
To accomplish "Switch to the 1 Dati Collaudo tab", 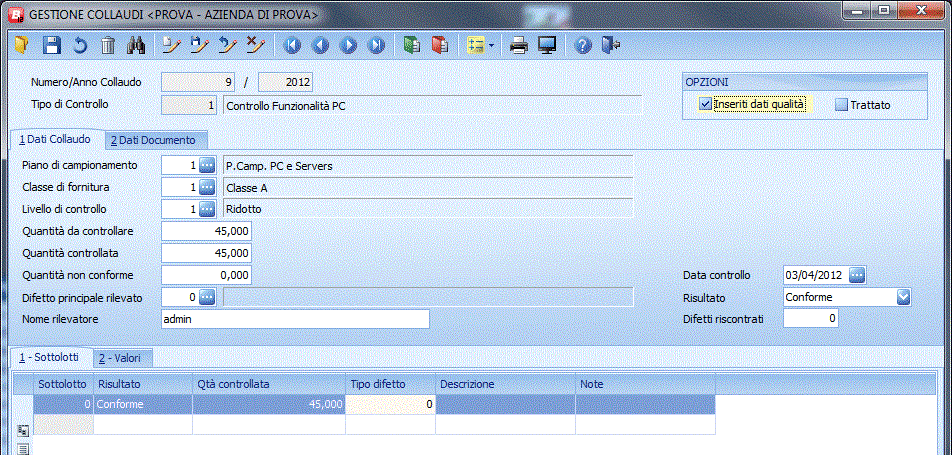I will click(55, 139).
